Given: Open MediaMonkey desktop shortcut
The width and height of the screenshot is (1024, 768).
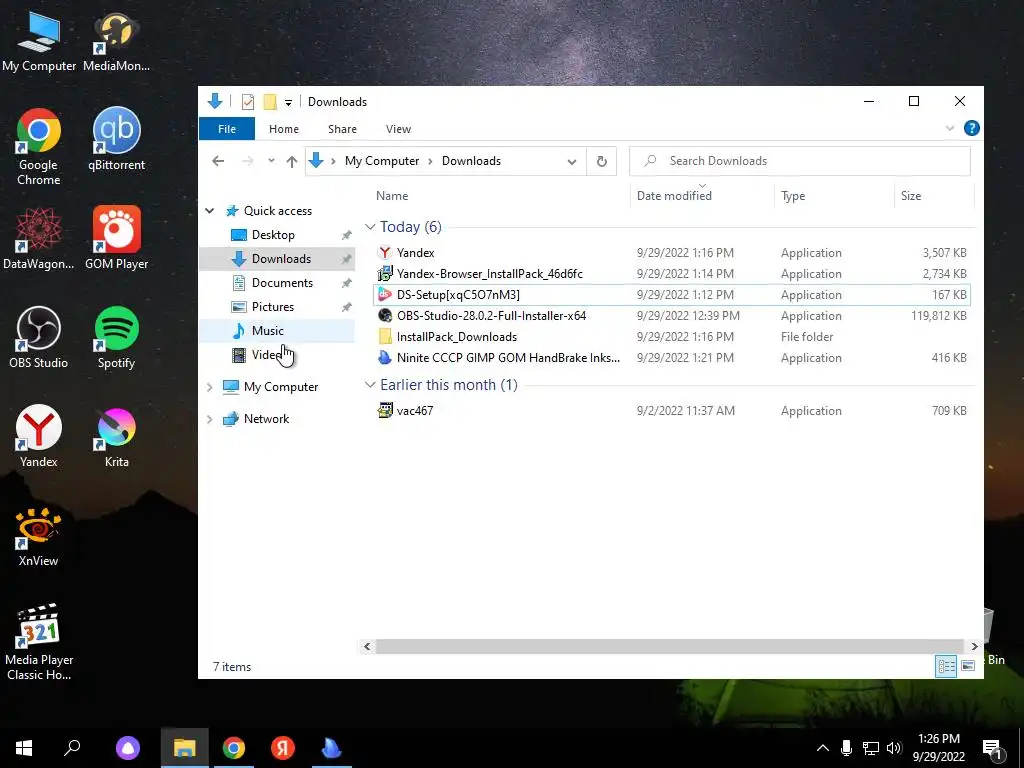Looking at the screenshot, I should click(116, 40).
